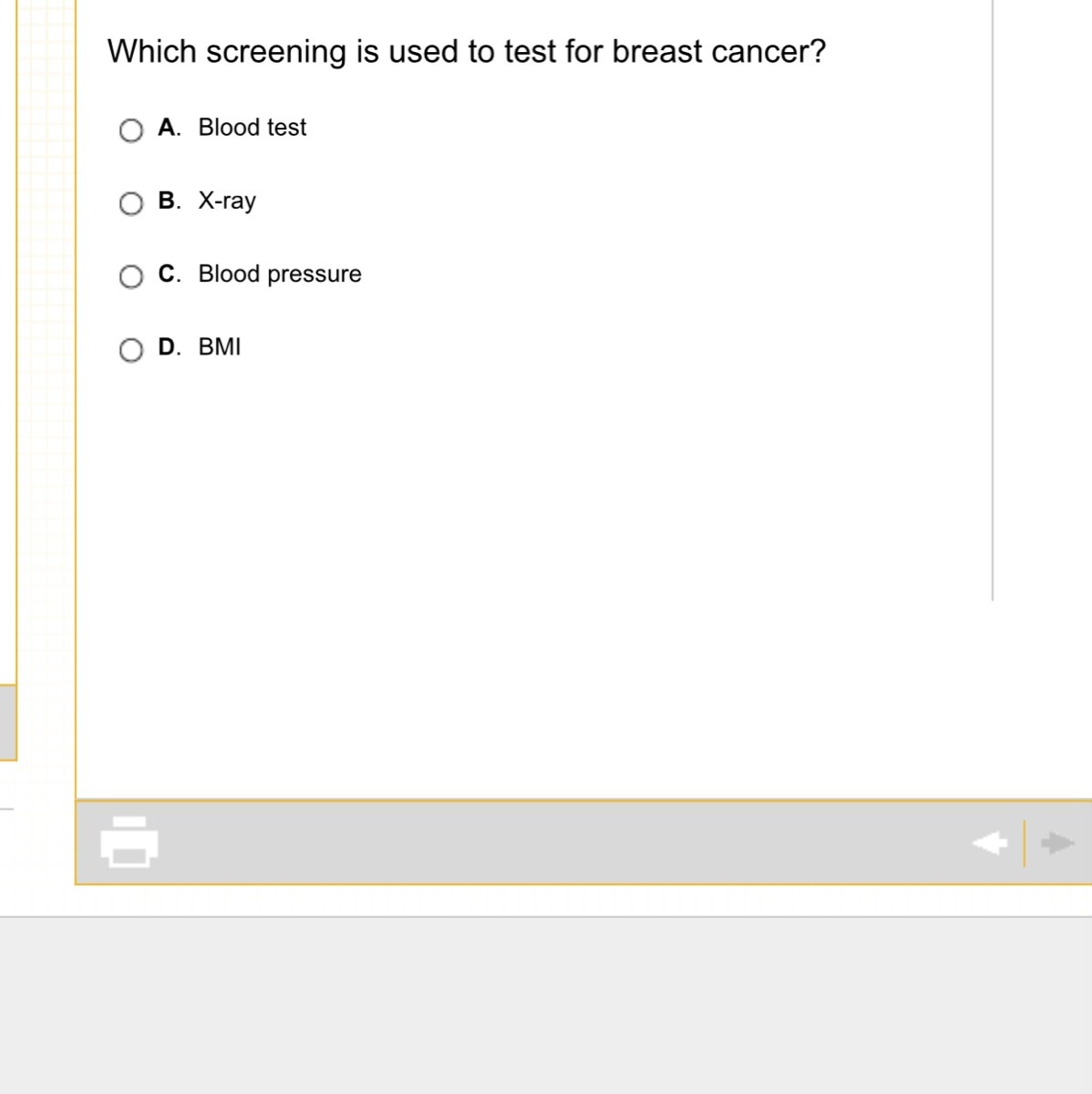Click the 'X-ray' answer label
This screenshot has width=1092, height=1094.
pyautogui.click(x=227, y=201)
